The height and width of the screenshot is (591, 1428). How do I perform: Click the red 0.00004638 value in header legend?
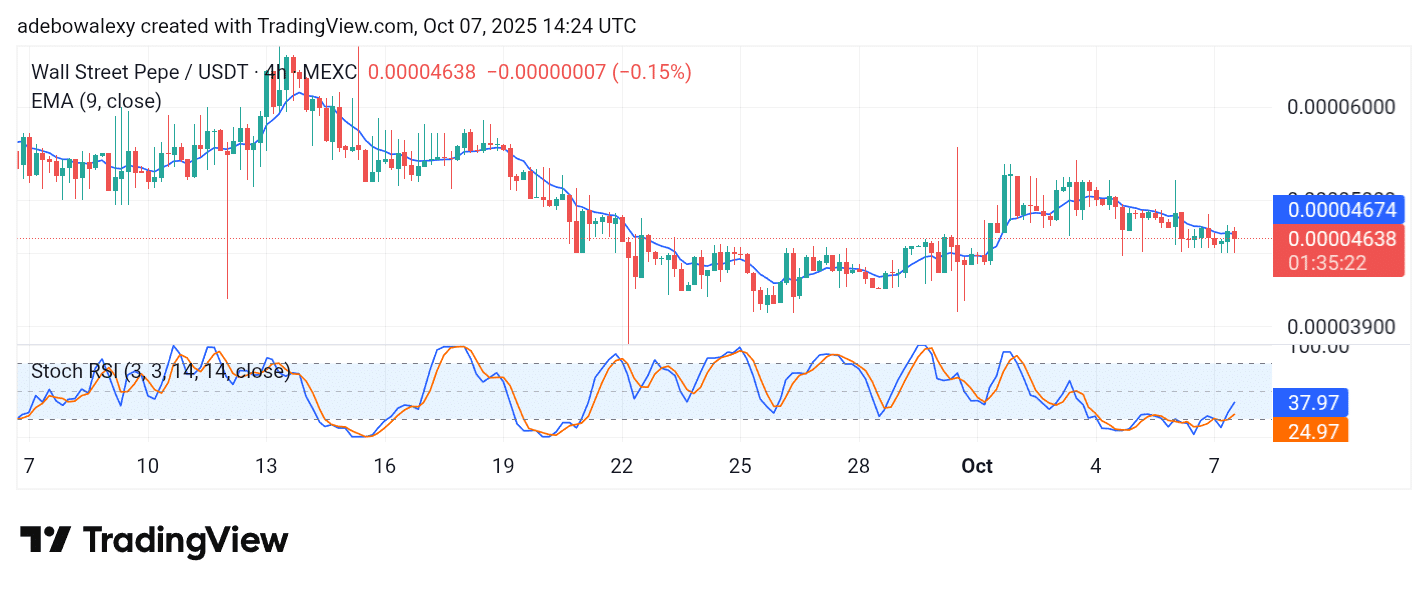[422, 72]
